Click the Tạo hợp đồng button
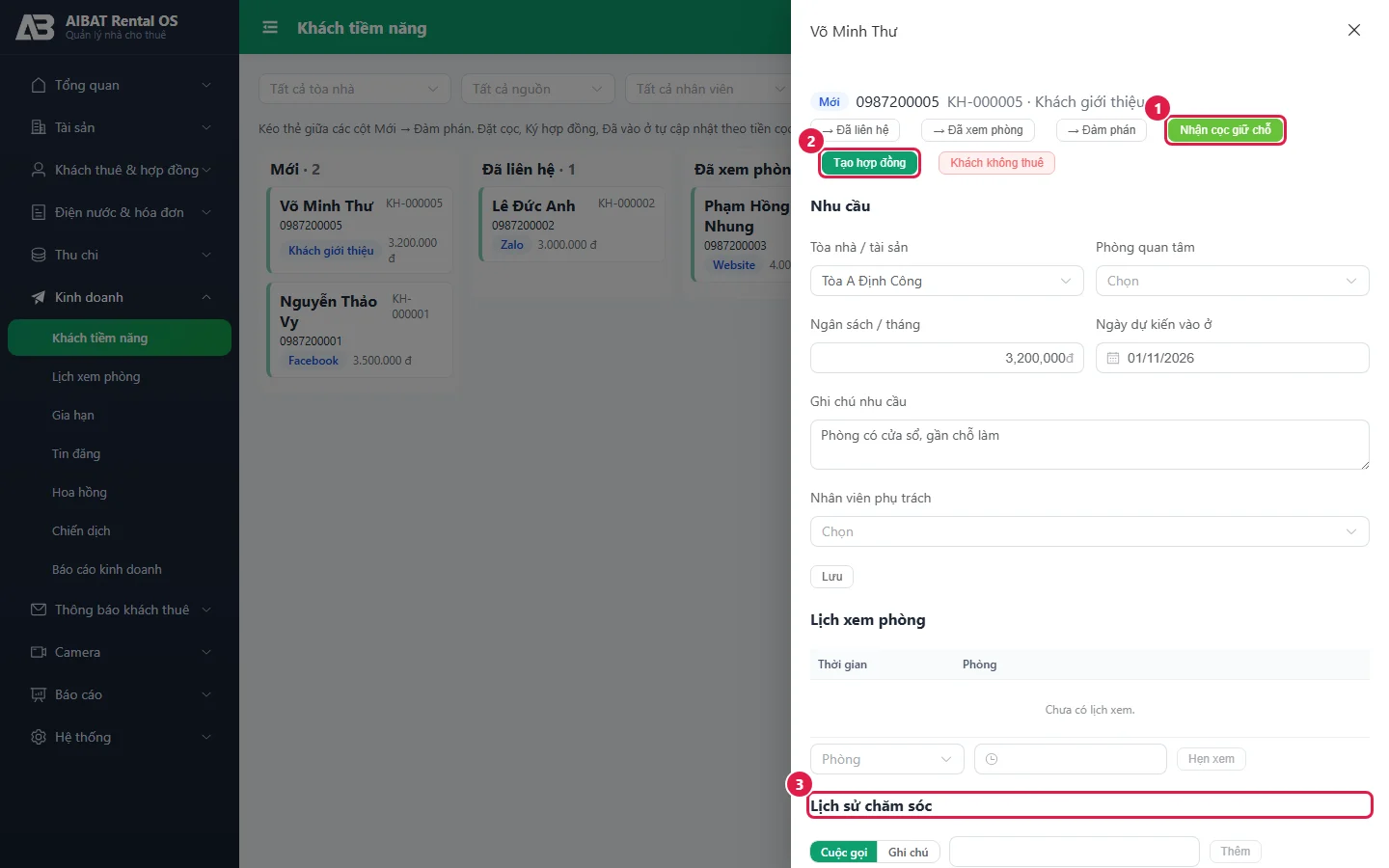 [870, 163]
